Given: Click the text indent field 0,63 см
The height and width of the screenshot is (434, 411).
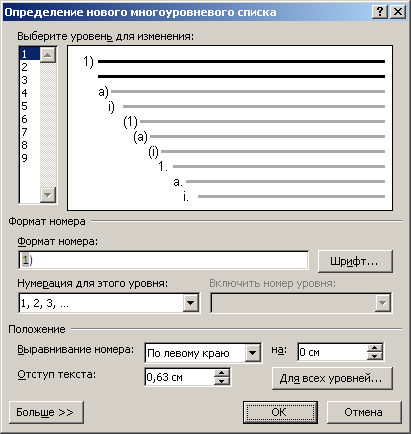Looking at the screenshot, I should pos(179,377).
